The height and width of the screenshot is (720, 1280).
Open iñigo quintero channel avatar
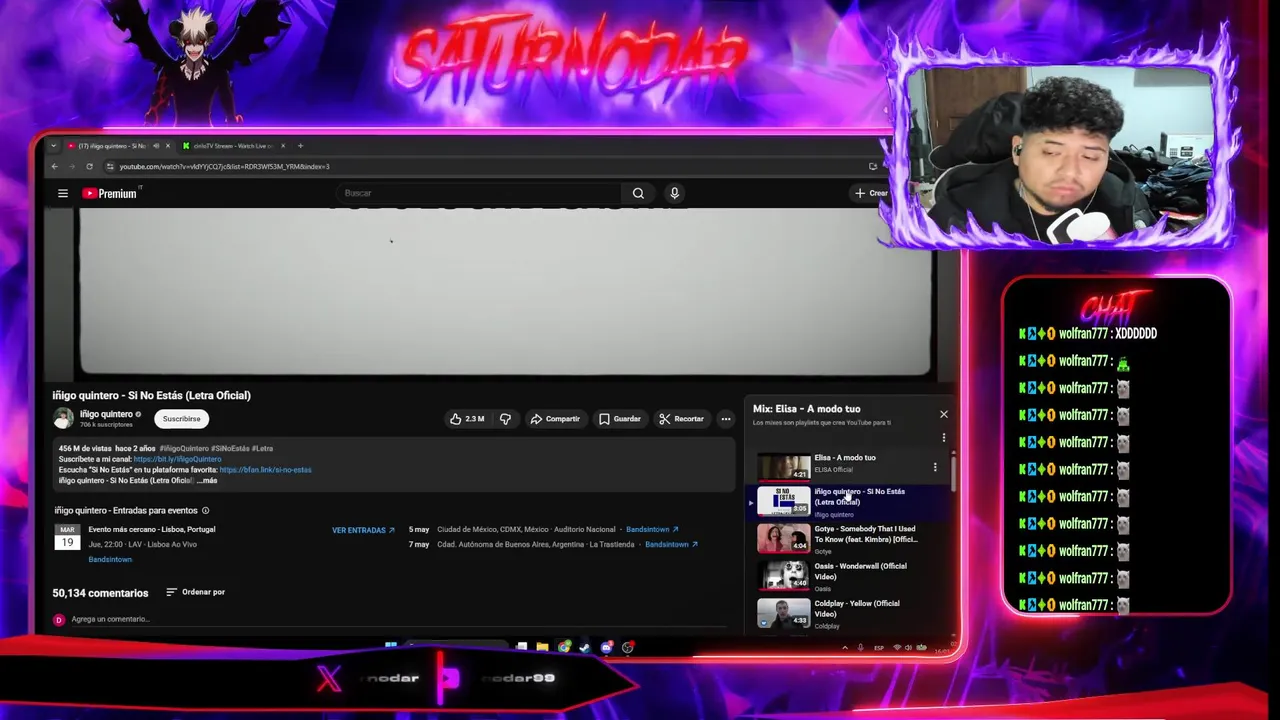pos(63,418)
